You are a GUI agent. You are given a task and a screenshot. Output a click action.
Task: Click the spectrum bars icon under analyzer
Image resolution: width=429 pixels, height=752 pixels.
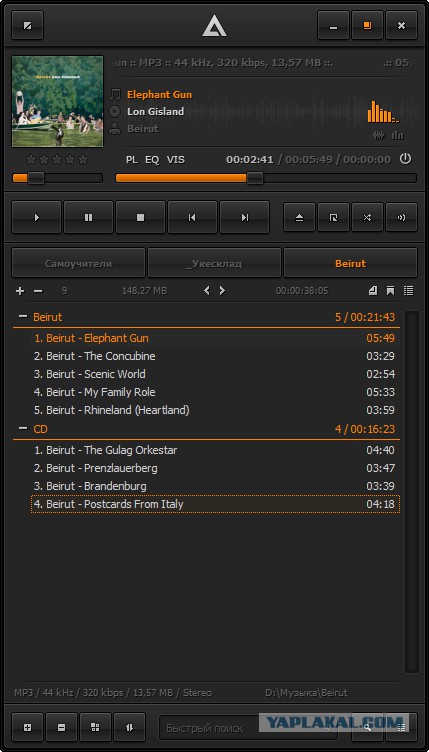(x=397, y=135)
